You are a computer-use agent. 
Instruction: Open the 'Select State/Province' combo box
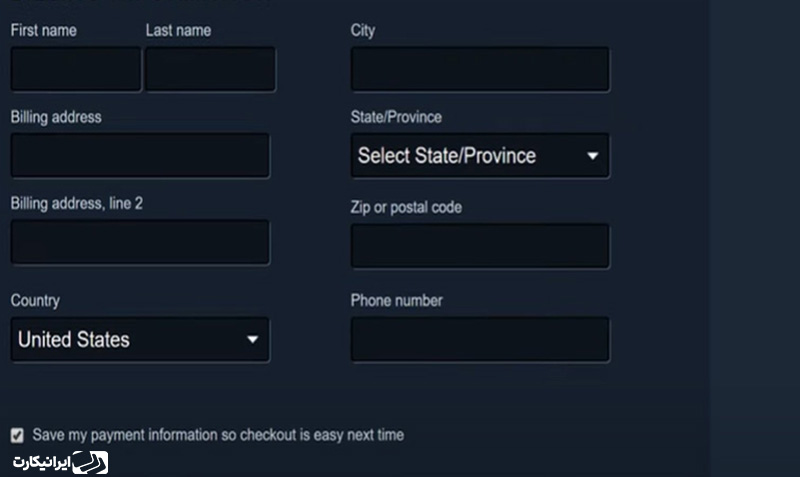click(x=480, y=156)
